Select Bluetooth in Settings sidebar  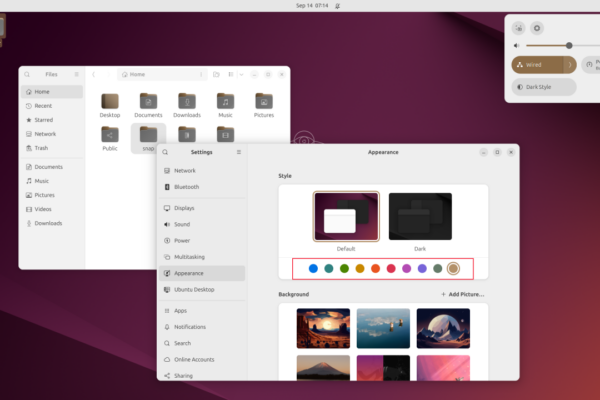point(186,187)
